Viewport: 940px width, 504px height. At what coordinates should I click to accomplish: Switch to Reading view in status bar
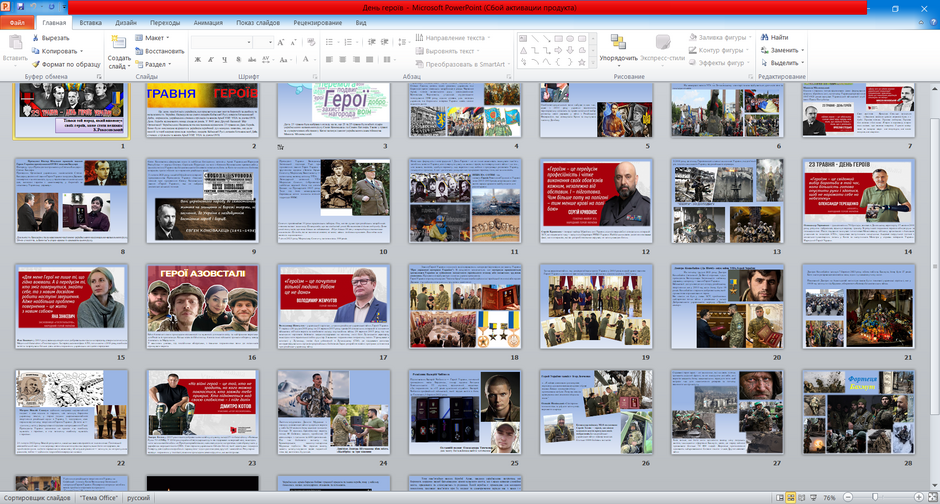coord(802,497)
